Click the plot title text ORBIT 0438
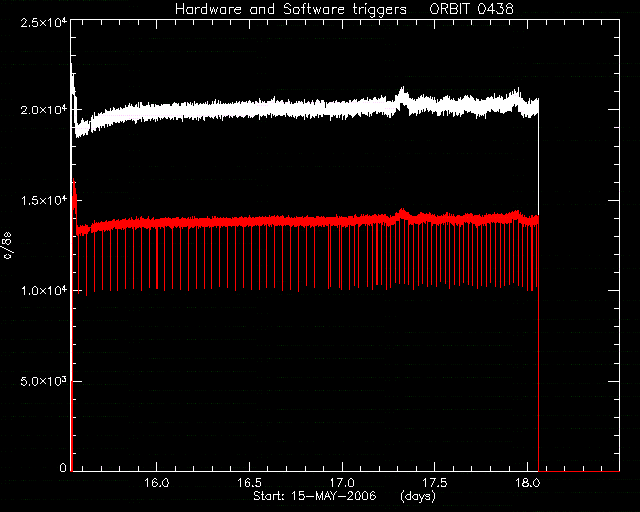 471,9
